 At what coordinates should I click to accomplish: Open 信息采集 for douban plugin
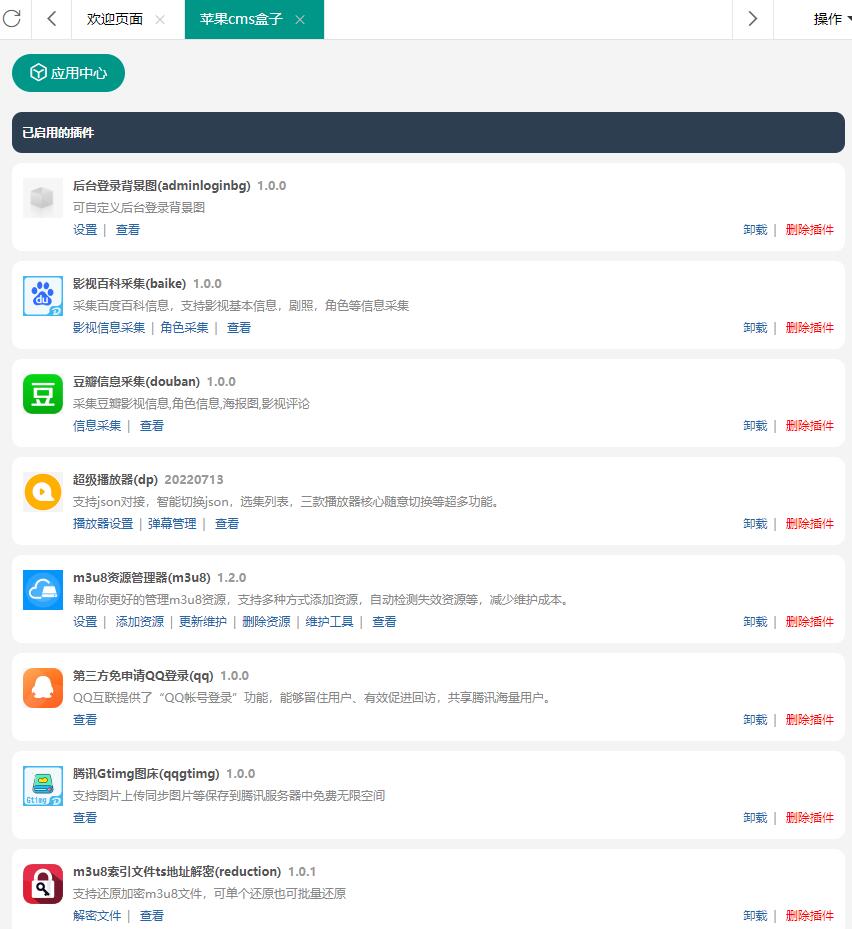point(97,426)
